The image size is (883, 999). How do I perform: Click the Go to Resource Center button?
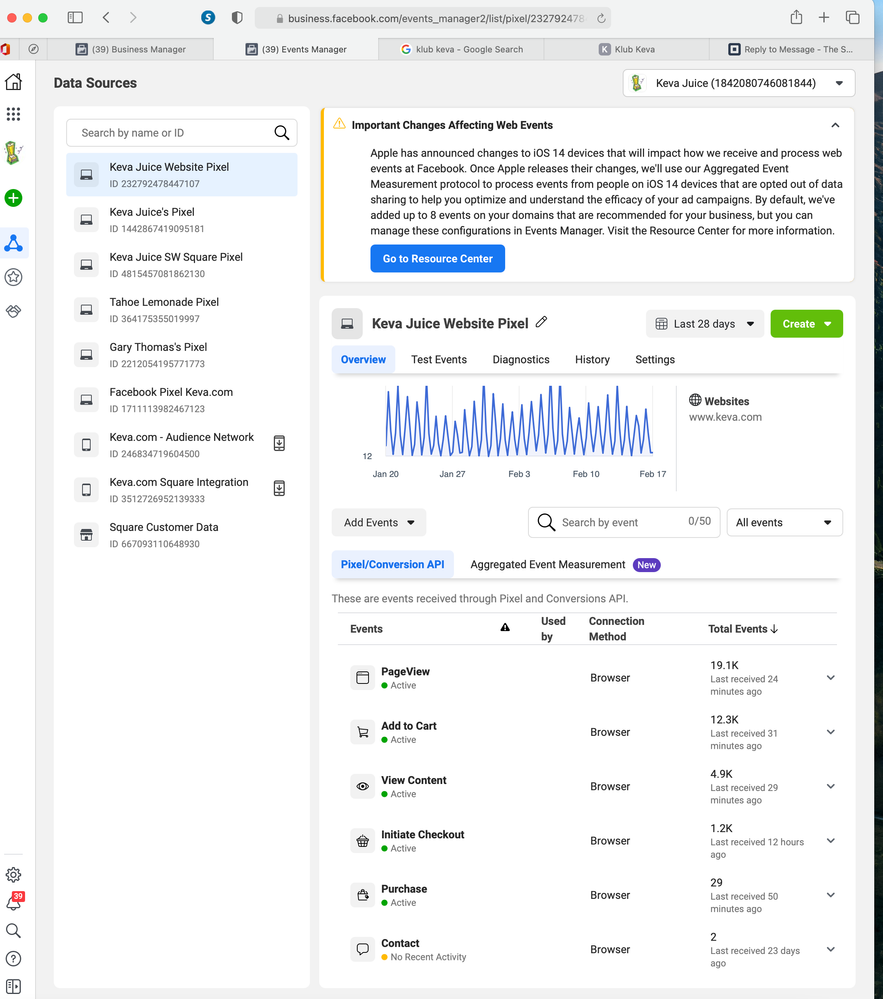438,259
